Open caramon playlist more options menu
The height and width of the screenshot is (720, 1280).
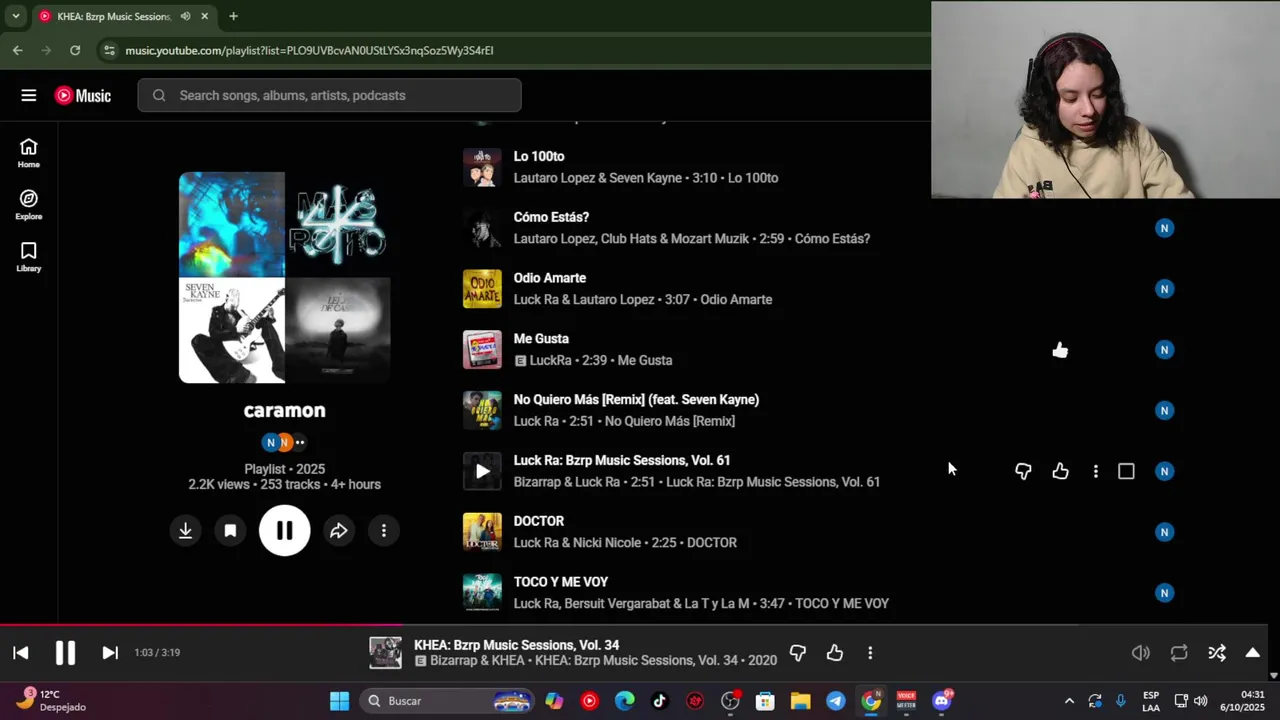point(384,531)
